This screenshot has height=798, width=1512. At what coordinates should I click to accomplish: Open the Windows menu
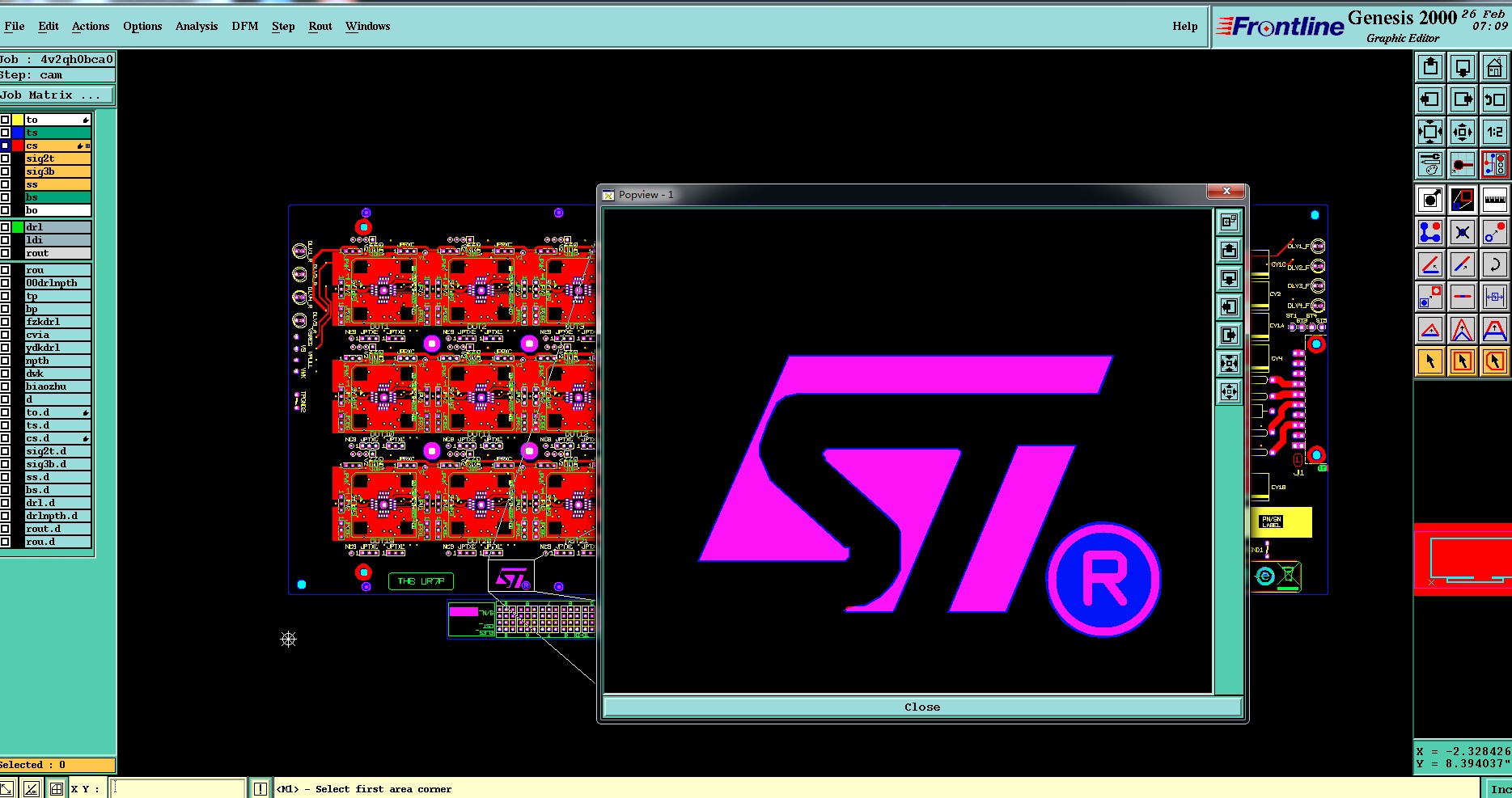[x=368, y=26]
